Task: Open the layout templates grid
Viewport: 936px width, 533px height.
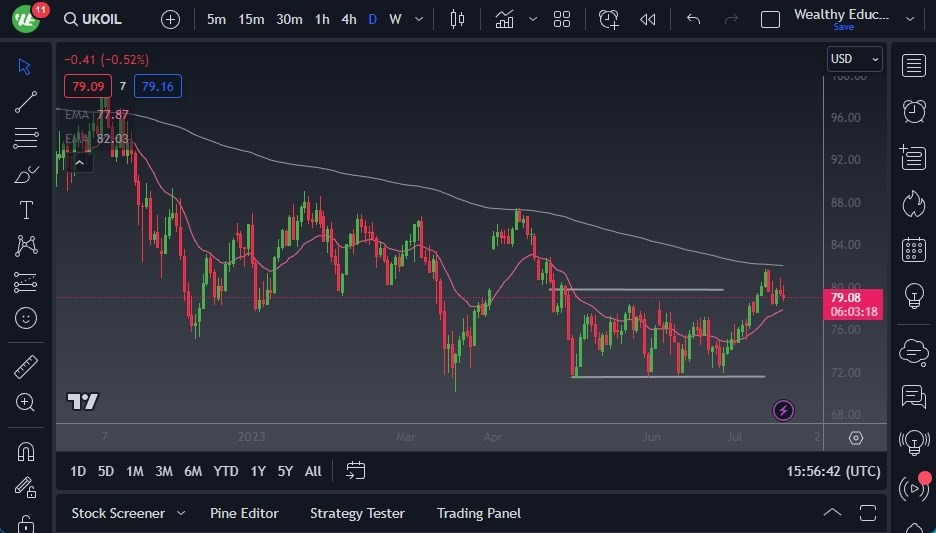Action: tap(562, 20)
